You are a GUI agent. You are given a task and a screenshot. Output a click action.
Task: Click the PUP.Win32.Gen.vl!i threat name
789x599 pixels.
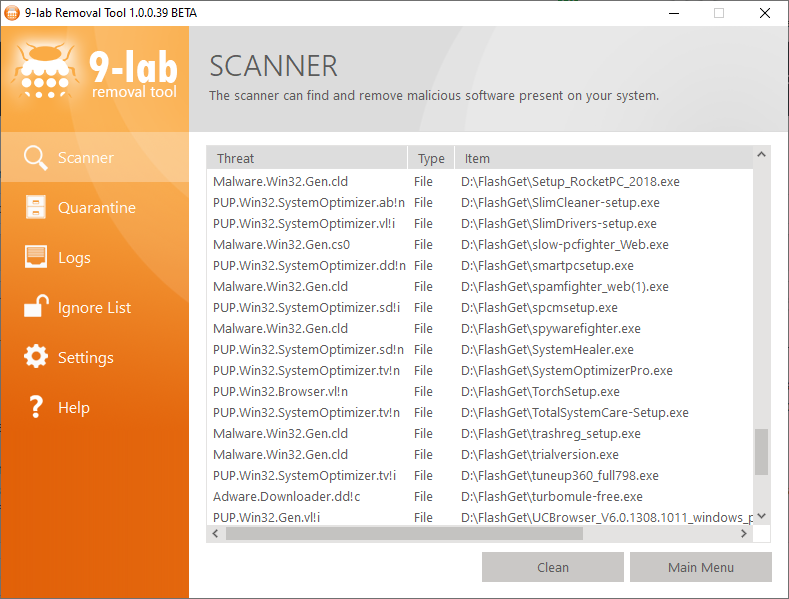click(266, 517)
